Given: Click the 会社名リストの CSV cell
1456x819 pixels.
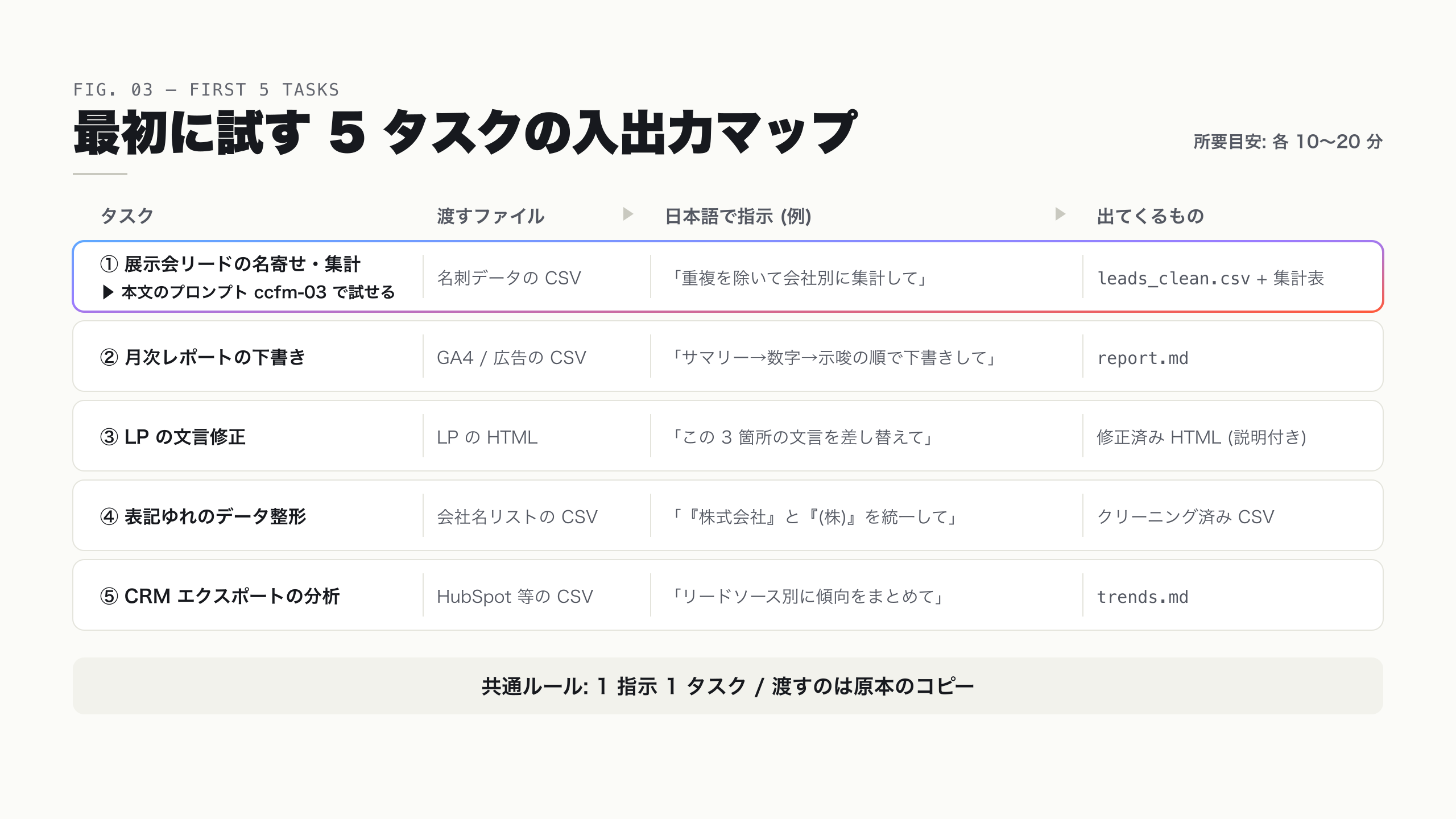Looking at the screenshot, I should (517, 517).
